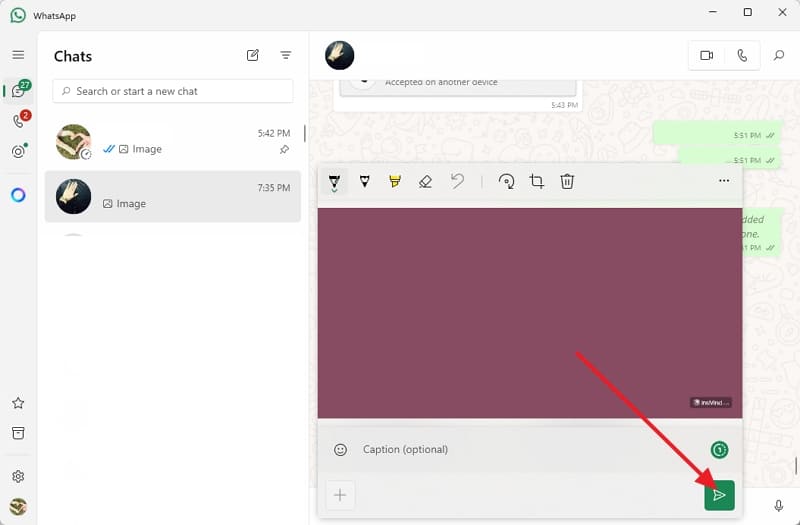
Task: Open the three-dots more options menu
Action: [x=724, y=181]
